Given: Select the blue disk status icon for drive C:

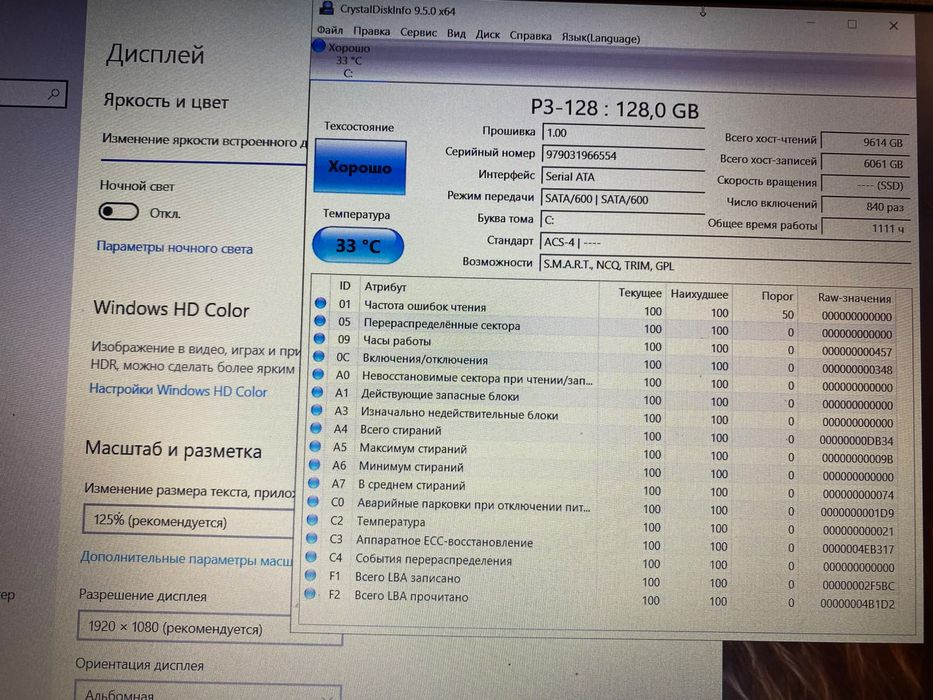Looking at the screenshot, I should (319, 46).
